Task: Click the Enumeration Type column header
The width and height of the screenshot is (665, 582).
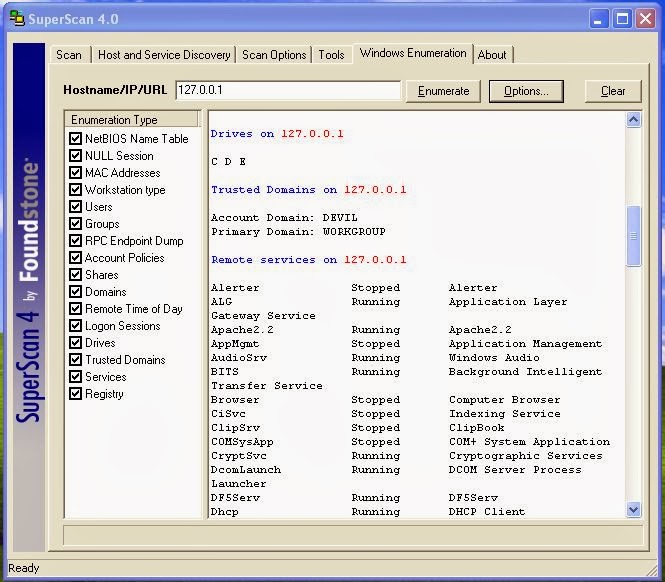Action: [x=132, y=120]
